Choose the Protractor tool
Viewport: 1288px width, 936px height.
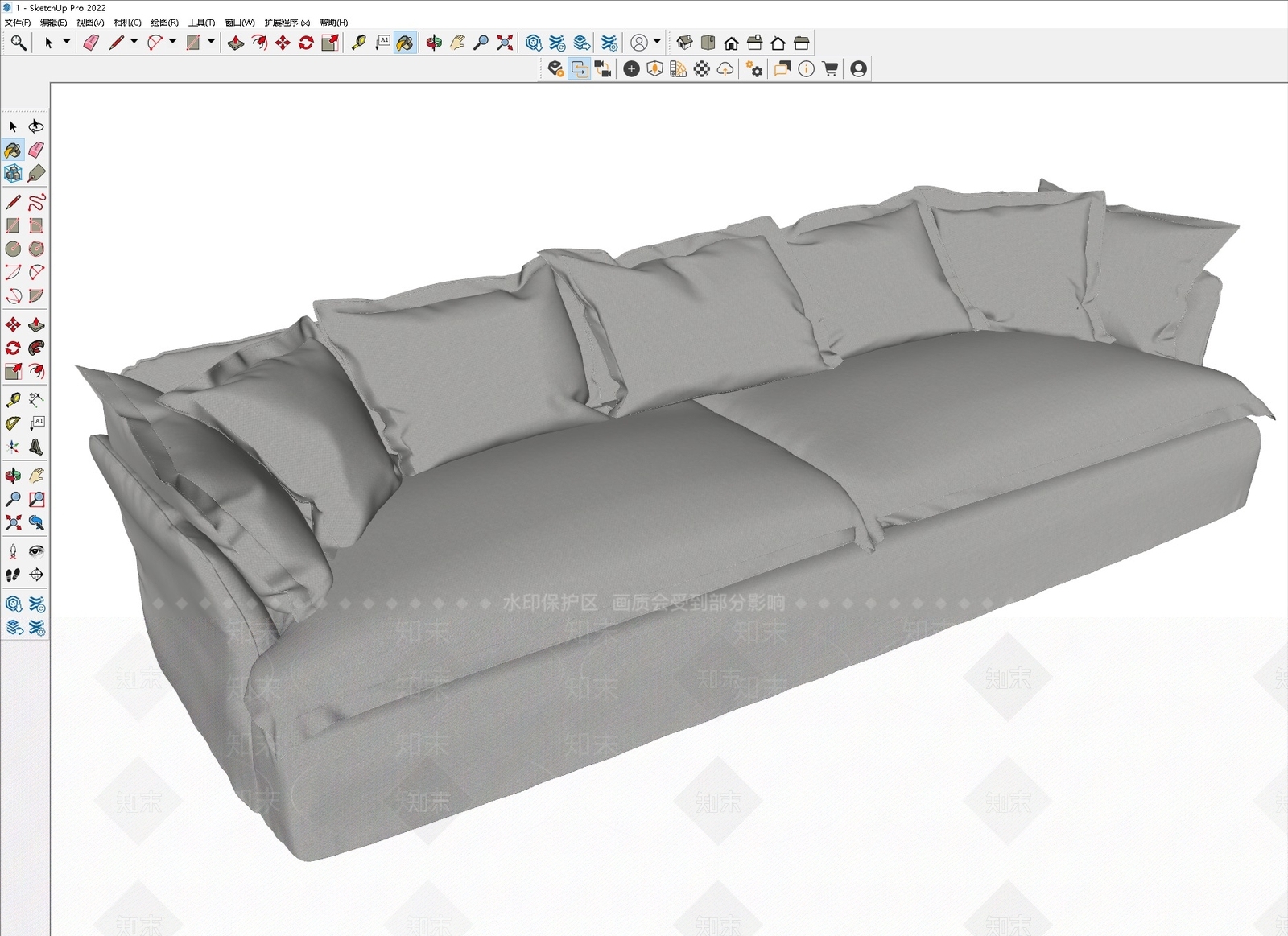(13, 423)
